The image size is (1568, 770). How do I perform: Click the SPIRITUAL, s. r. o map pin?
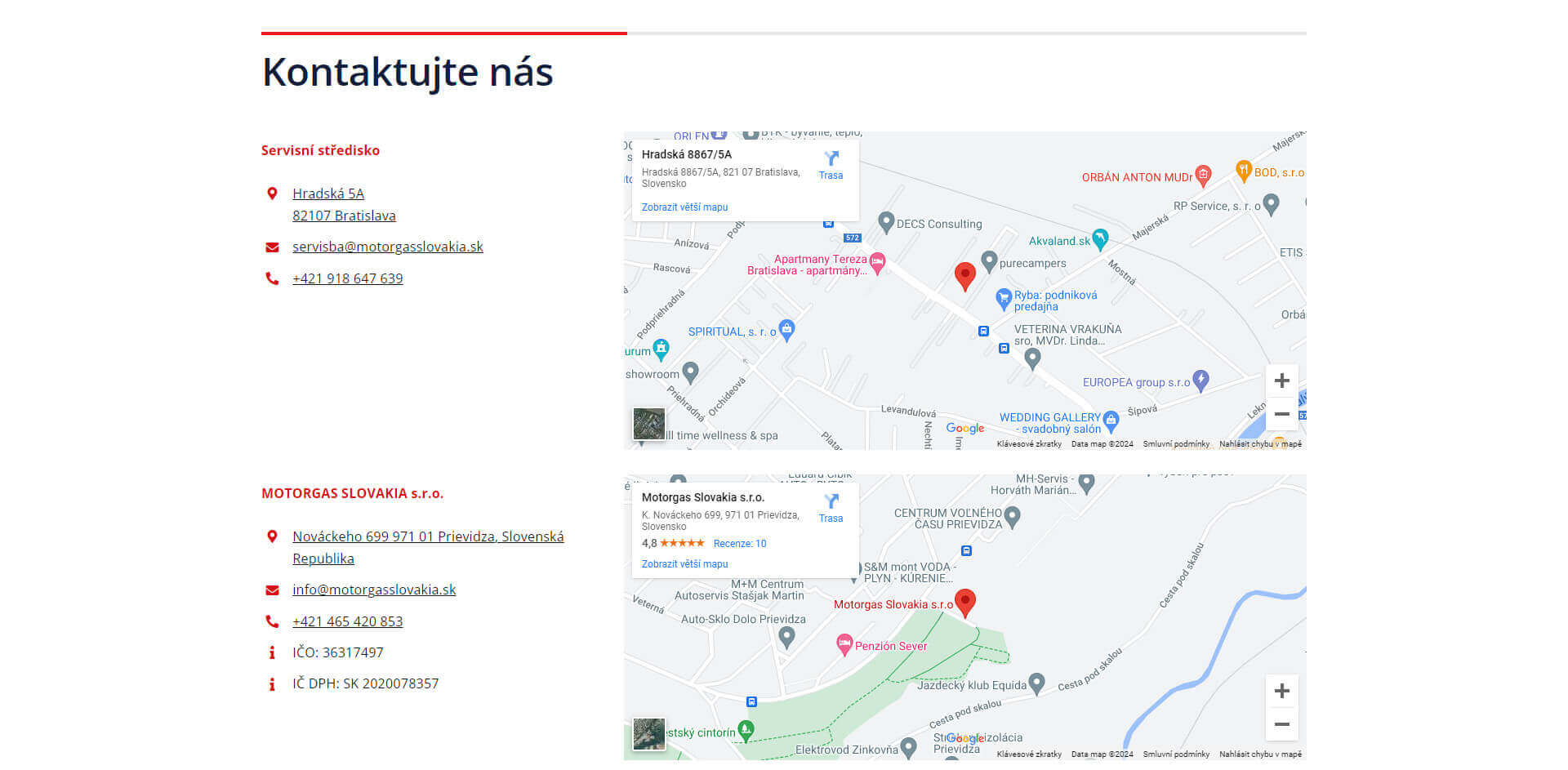click(786, 330)
